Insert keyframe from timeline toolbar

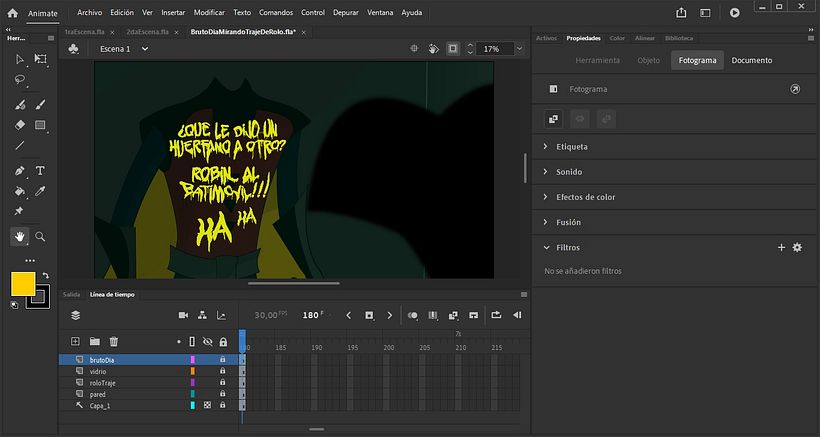(369, 315)
